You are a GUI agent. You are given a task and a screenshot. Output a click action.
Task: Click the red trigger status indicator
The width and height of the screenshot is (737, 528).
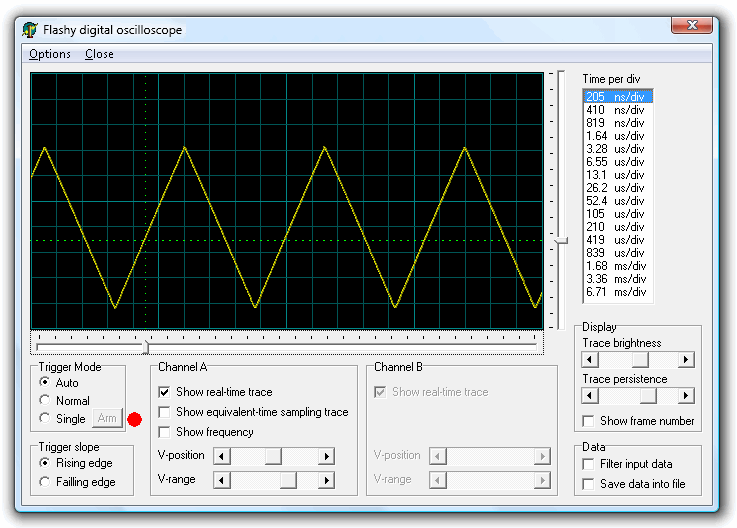[x=134, y=419]
